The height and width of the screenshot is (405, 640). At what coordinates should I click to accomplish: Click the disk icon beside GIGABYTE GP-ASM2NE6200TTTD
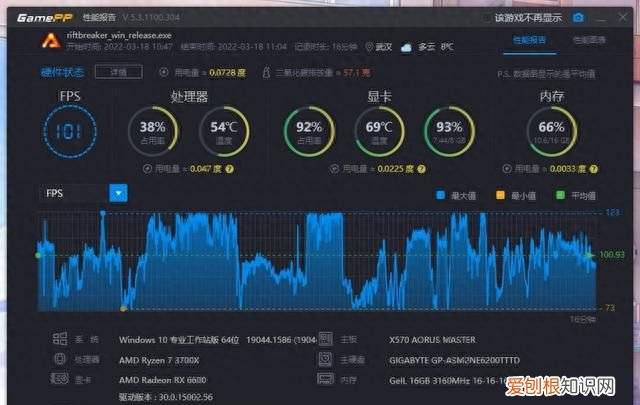pyautogui.click(x=325, y=359)
